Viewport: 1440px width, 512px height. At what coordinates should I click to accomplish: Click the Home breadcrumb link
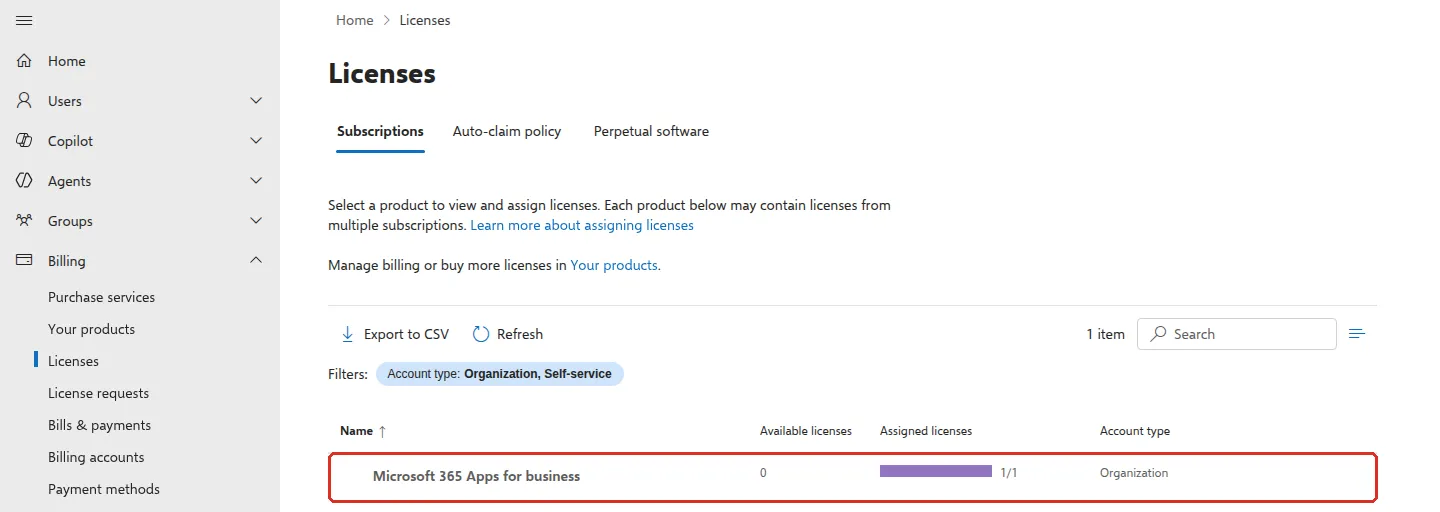pyautogui.click(x=355, y=20)
